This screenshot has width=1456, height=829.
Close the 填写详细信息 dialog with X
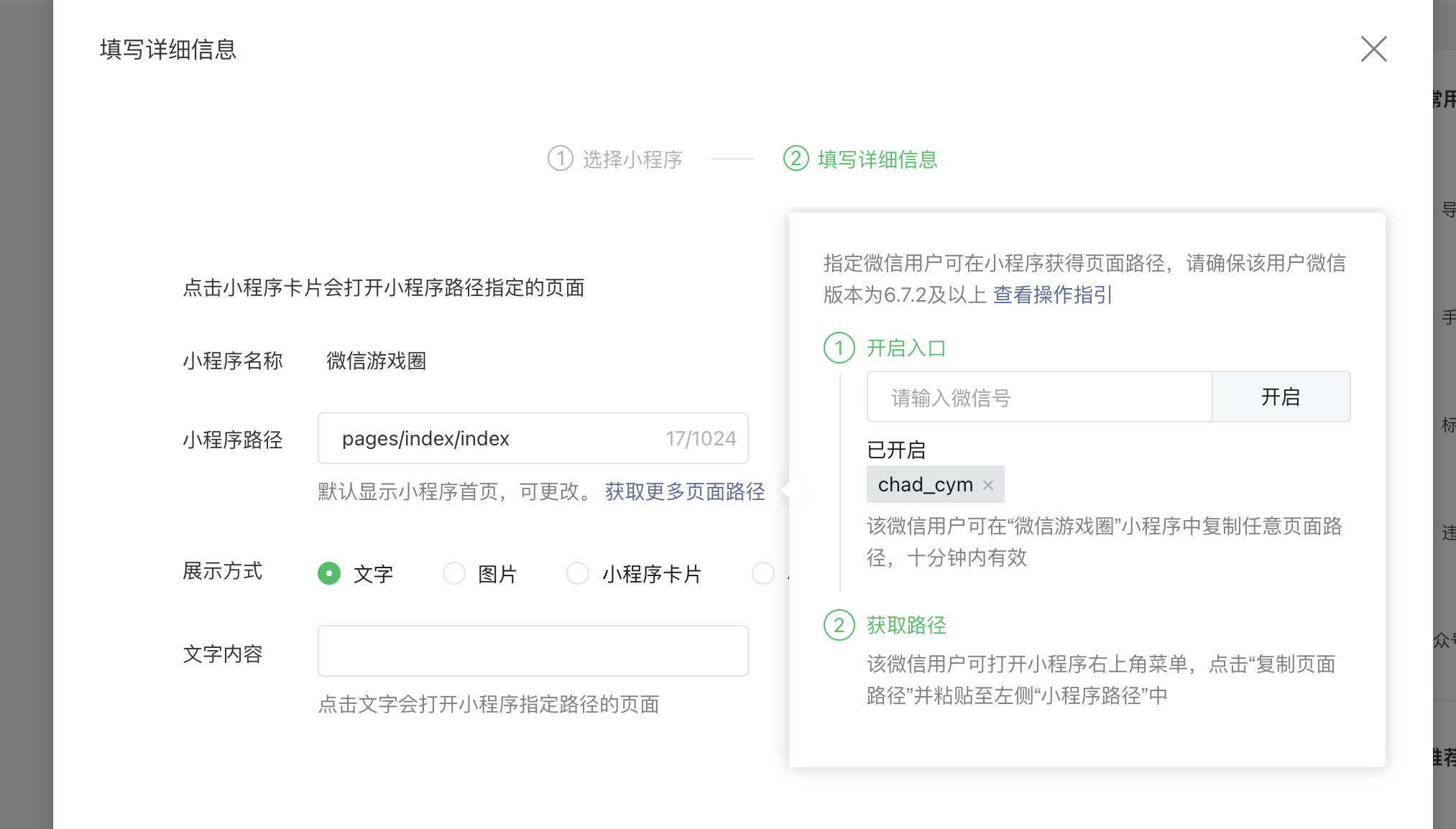[1373, 49]
